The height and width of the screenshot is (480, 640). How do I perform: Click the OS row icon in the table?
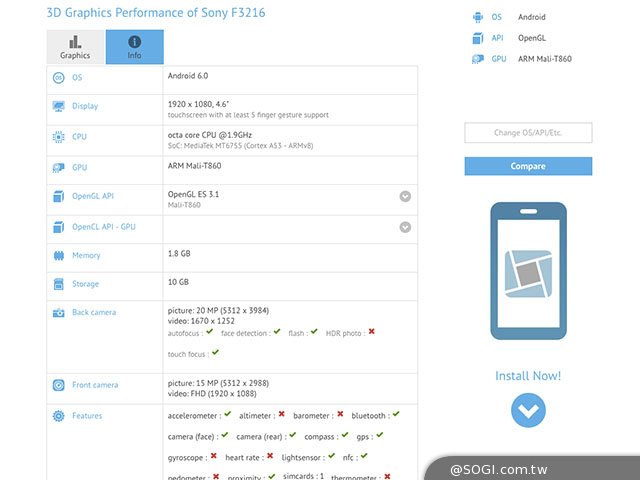pos(58,78)
